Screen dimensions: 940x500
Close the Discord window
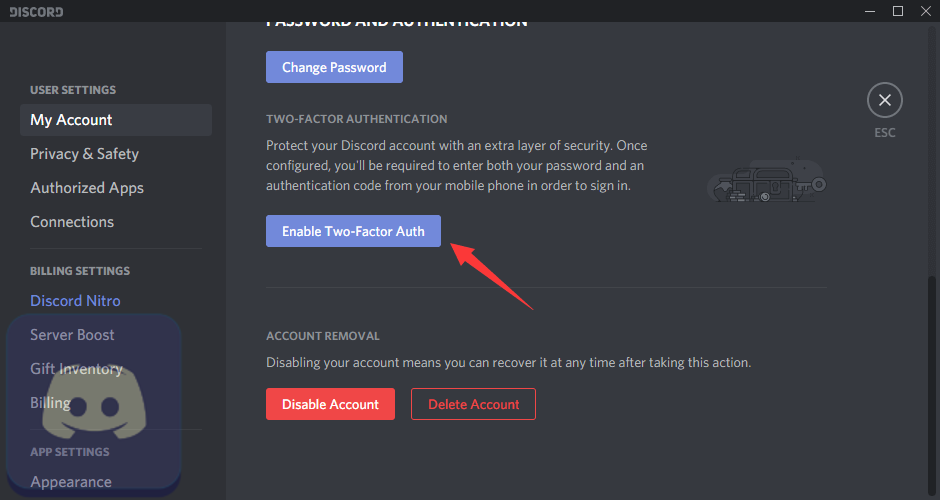coord(925,11)
